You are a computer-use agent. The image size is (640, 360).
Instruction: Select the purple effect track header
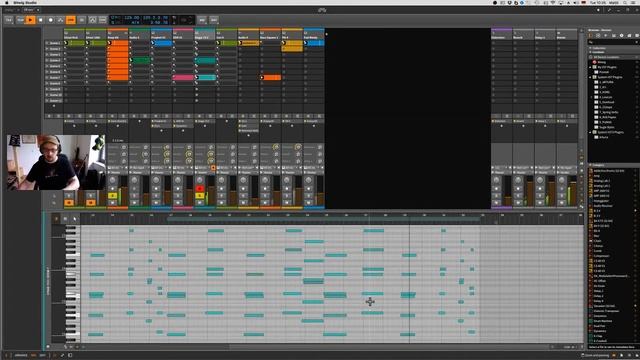[501, 35]
